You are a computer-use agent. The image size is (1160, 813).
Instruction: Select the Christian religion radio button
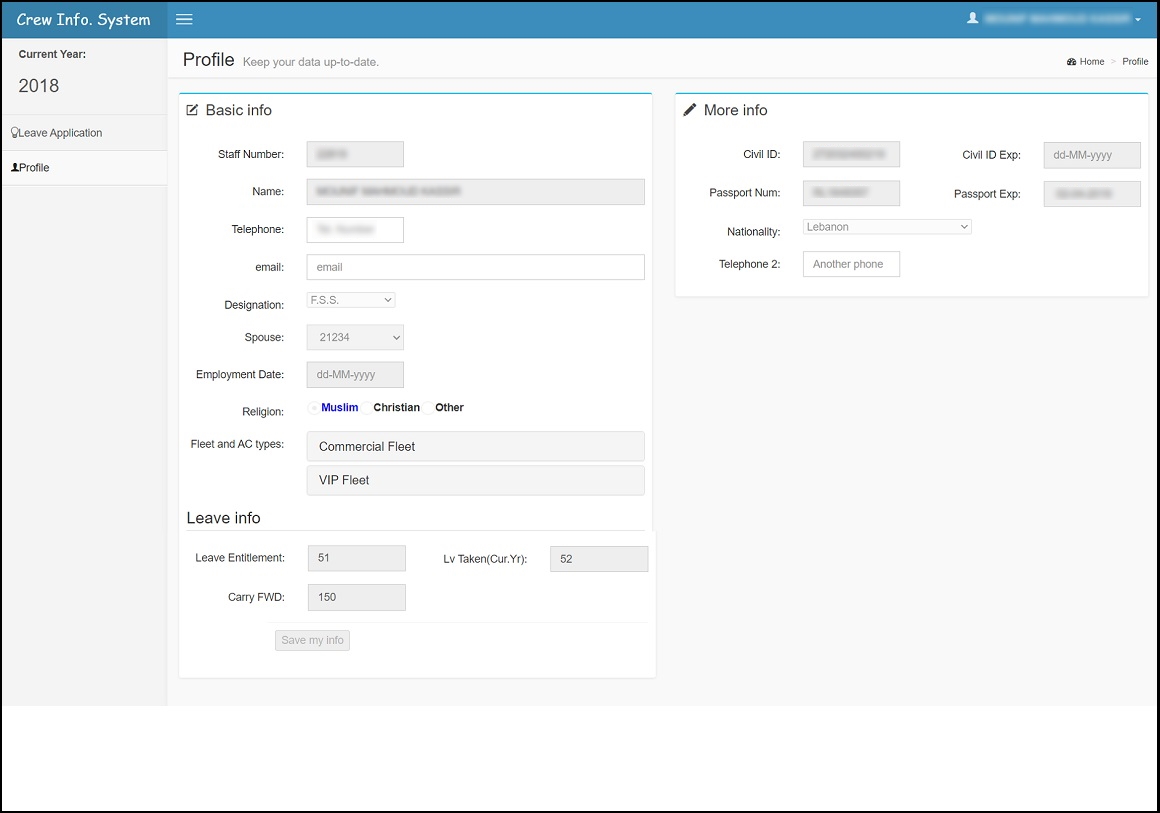(x=367, y=408)
